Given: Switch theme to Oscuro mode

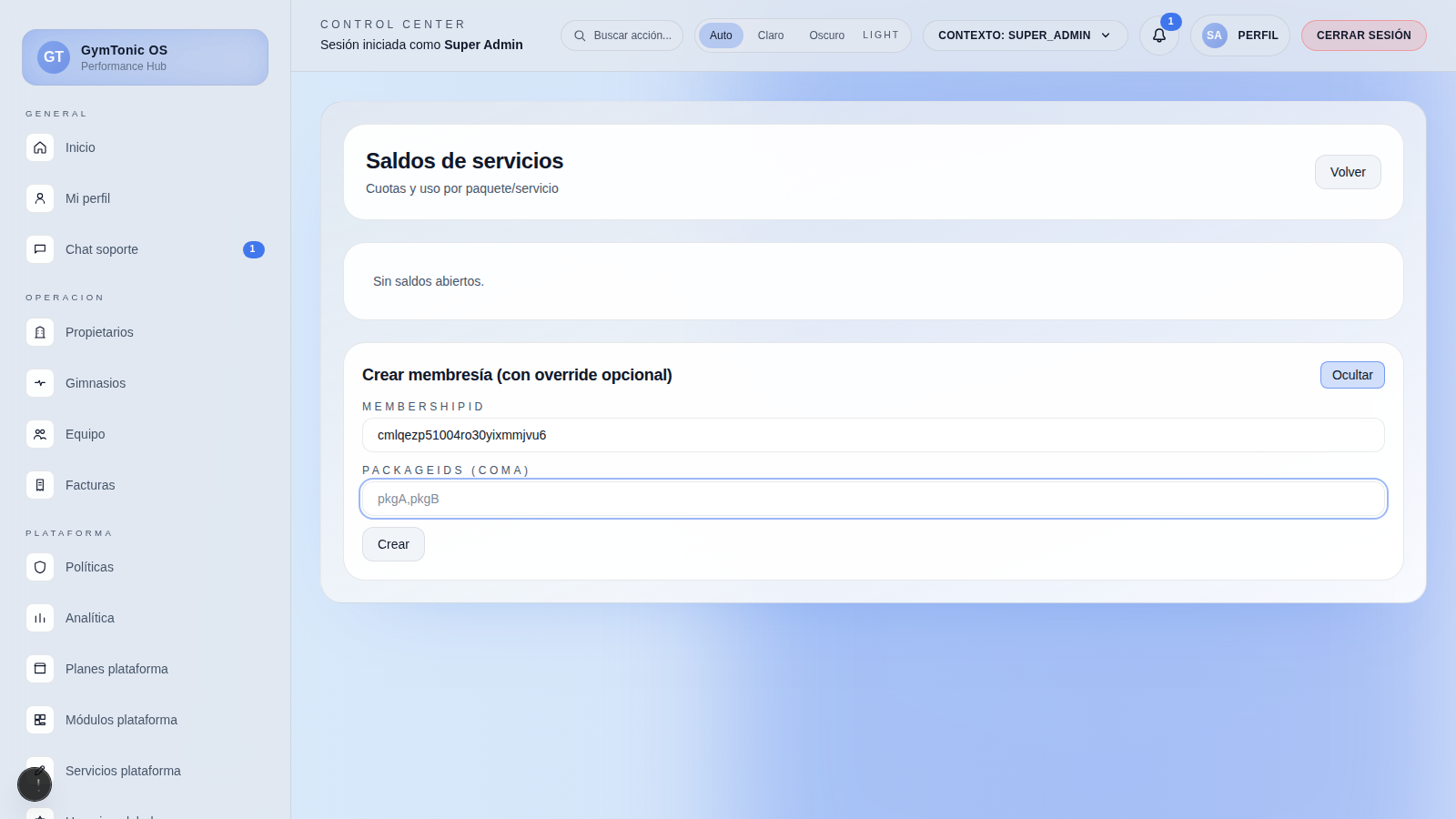Looking at the screenshot, I should pos(826,35).
